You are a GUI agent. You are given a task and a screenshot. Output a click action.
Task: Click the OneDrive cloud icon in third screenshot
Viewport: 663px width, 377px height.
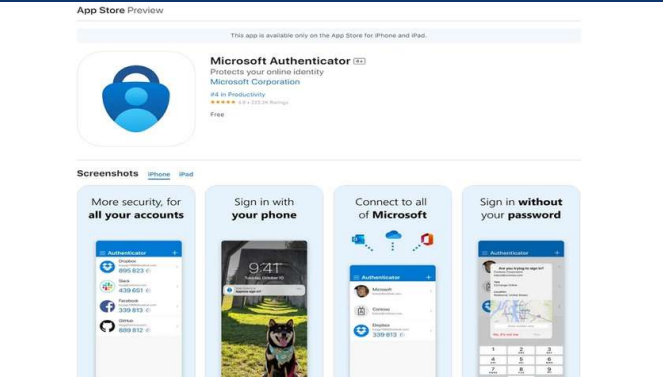393,235
